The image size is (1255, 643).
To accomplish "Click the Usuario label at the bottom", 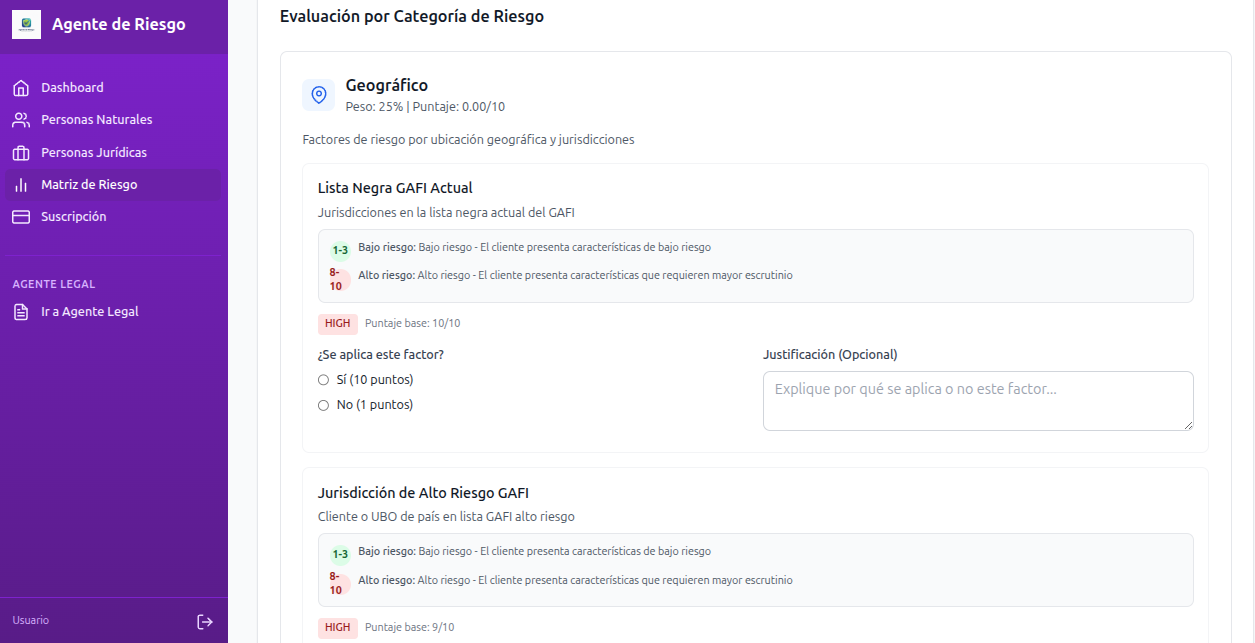I will pos(30,620).
